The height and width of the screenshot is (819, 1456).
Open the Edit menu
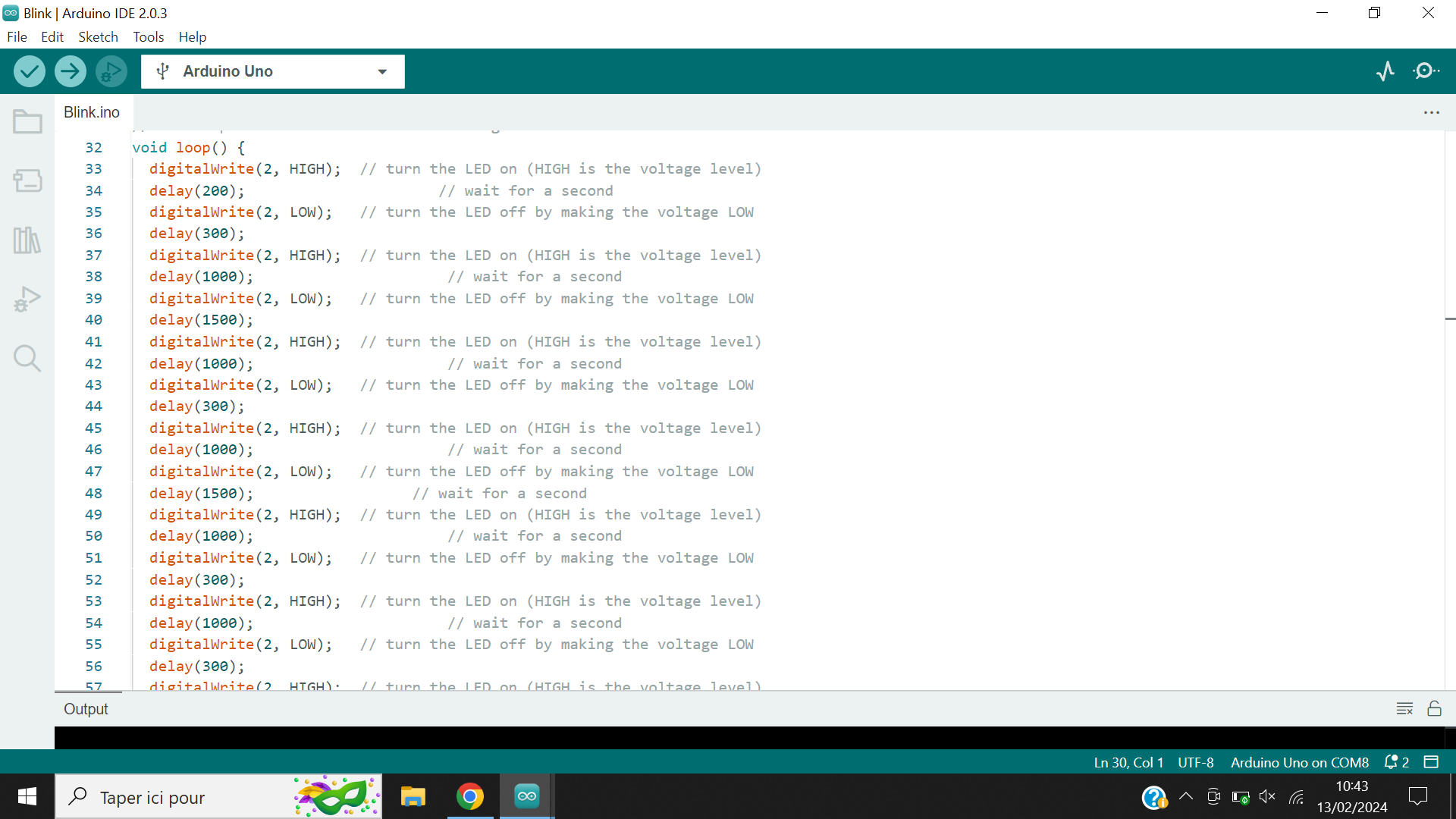pyautogui.click(x=52, y=36)
